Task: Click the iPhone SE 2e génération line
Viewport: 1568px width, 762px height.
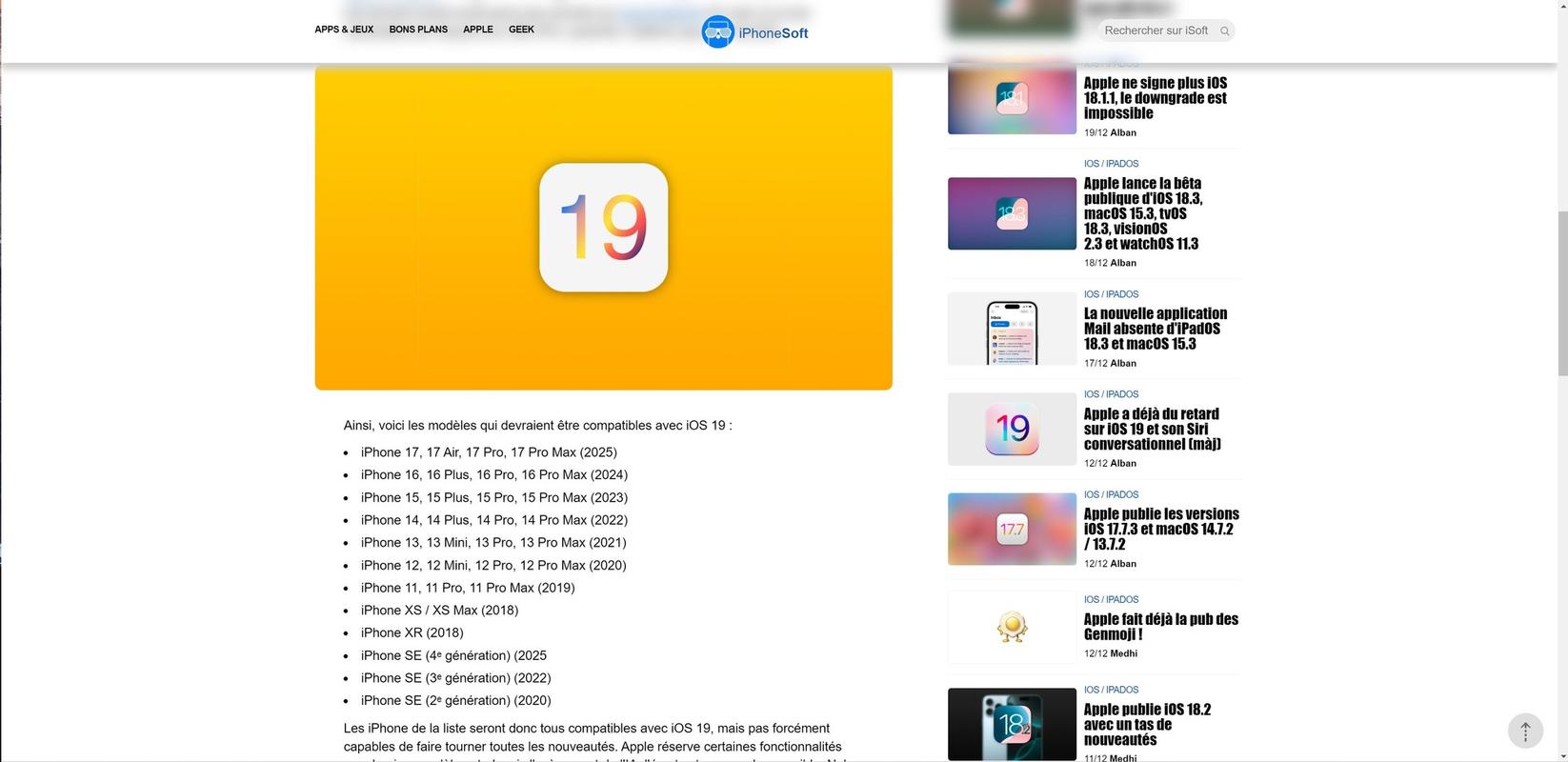Action: coord(456,700)
